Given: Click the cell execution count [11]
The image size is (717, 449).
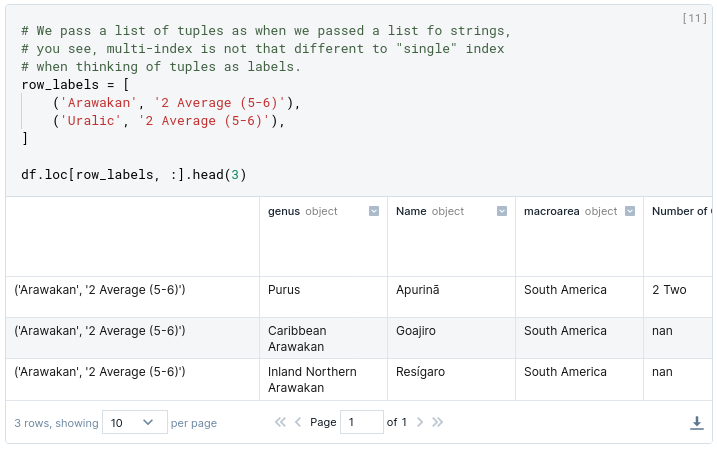Looking at the screenshot, I should coord(694,18).
